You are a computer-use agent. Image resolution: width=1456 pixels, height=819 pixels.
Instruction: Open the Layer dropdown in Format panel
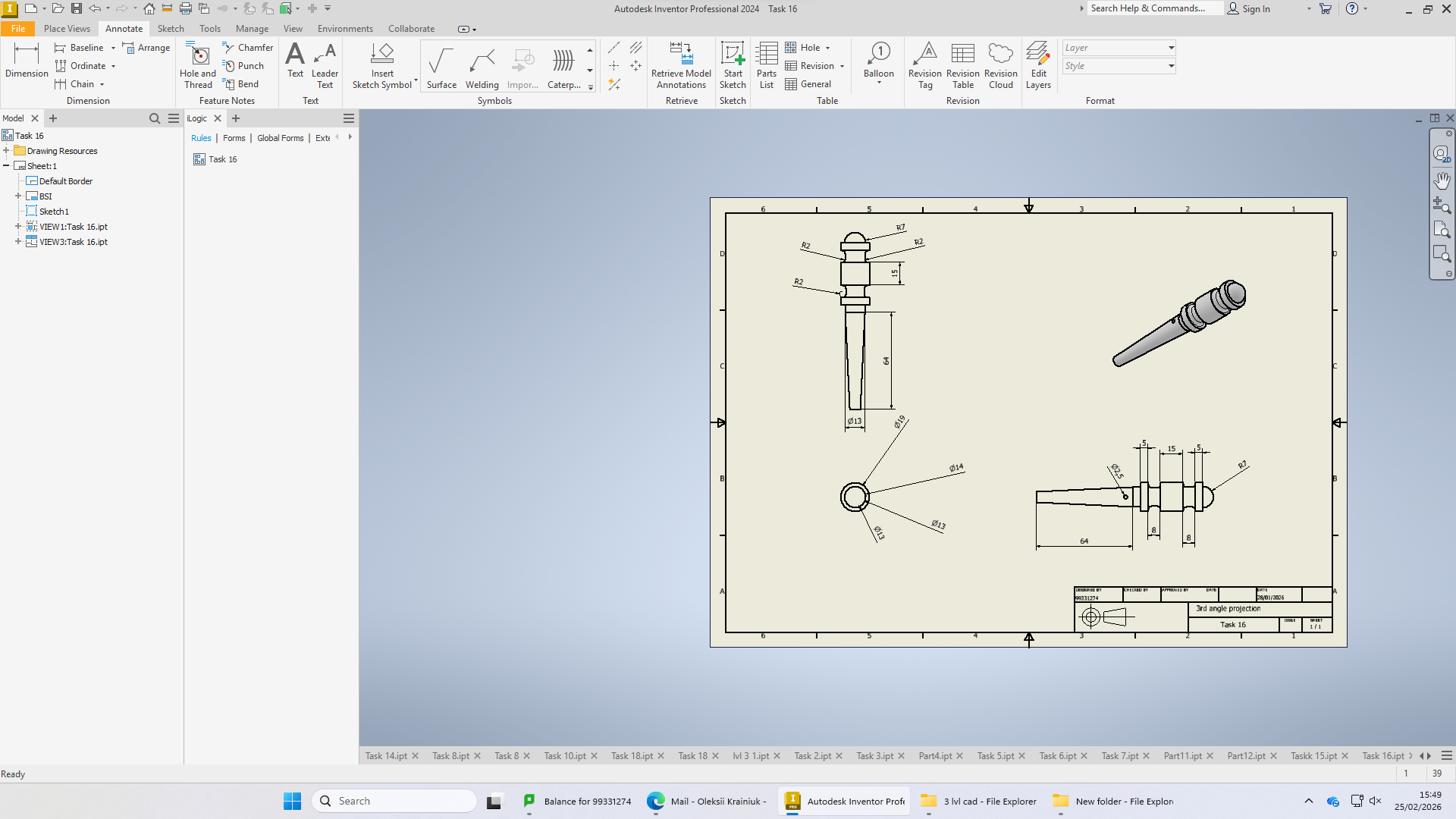click(1119, 48)
